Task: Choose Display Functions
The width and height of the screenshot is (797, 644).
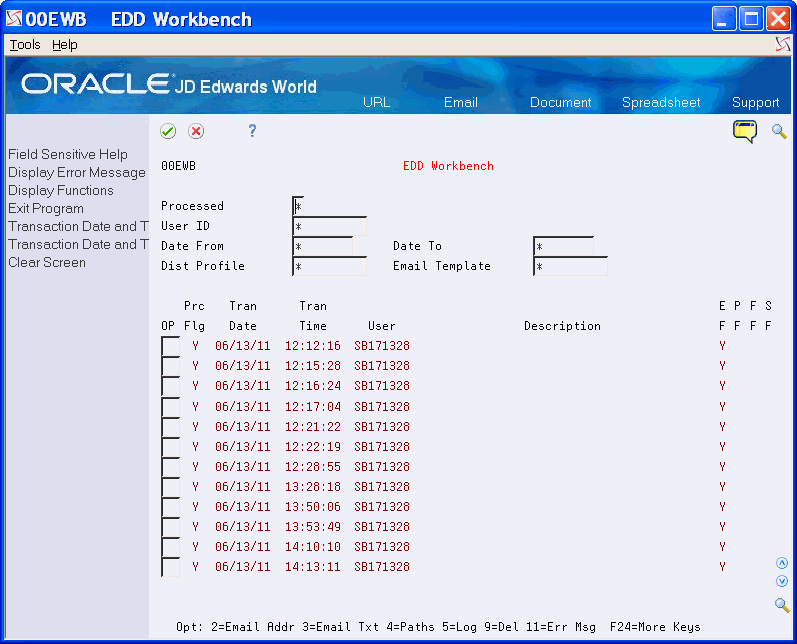Action: click(60, 190)
